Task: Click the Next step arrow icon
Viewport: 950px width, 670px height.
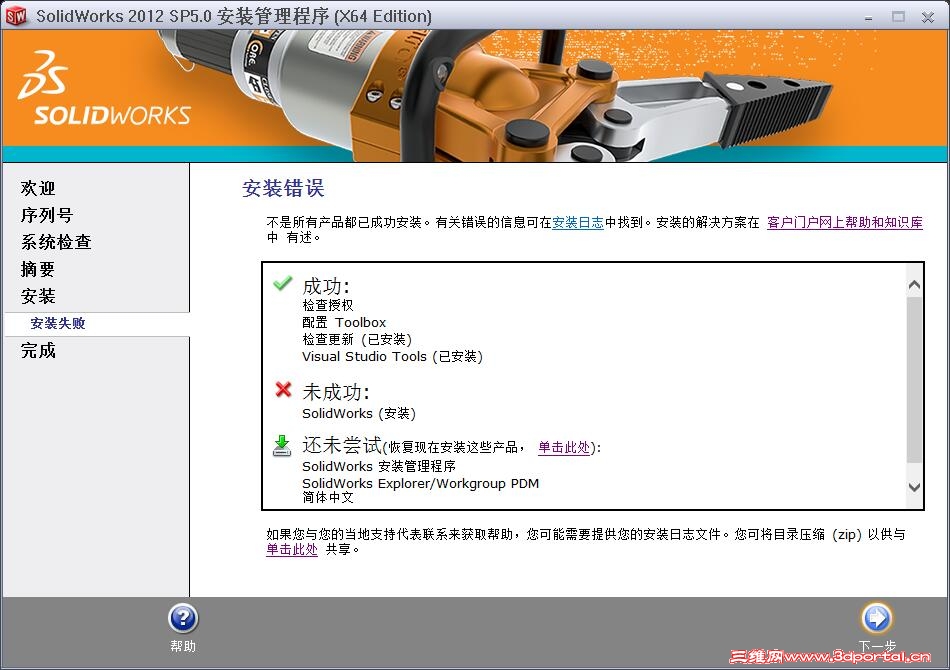Action: point(876,618)
